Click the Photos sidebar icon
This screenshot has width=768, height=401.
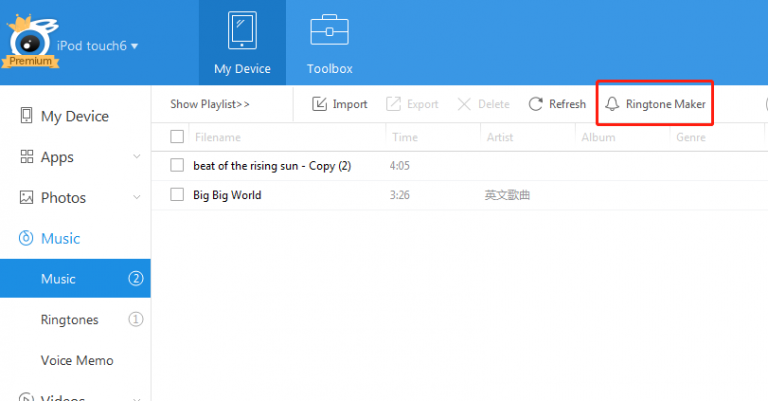tap(27, 198)
